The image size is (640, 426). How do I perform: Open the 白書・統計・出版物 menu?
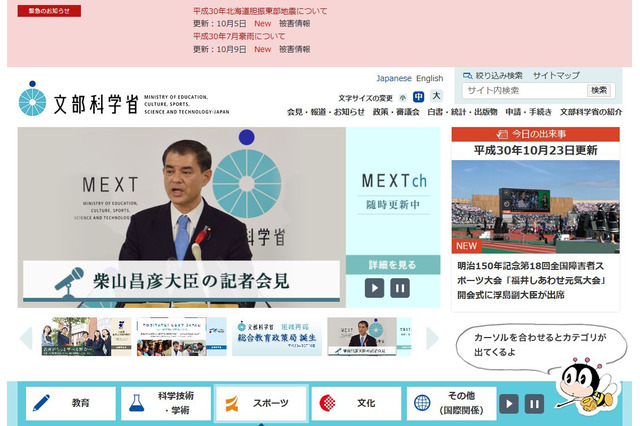pos(462,112)
